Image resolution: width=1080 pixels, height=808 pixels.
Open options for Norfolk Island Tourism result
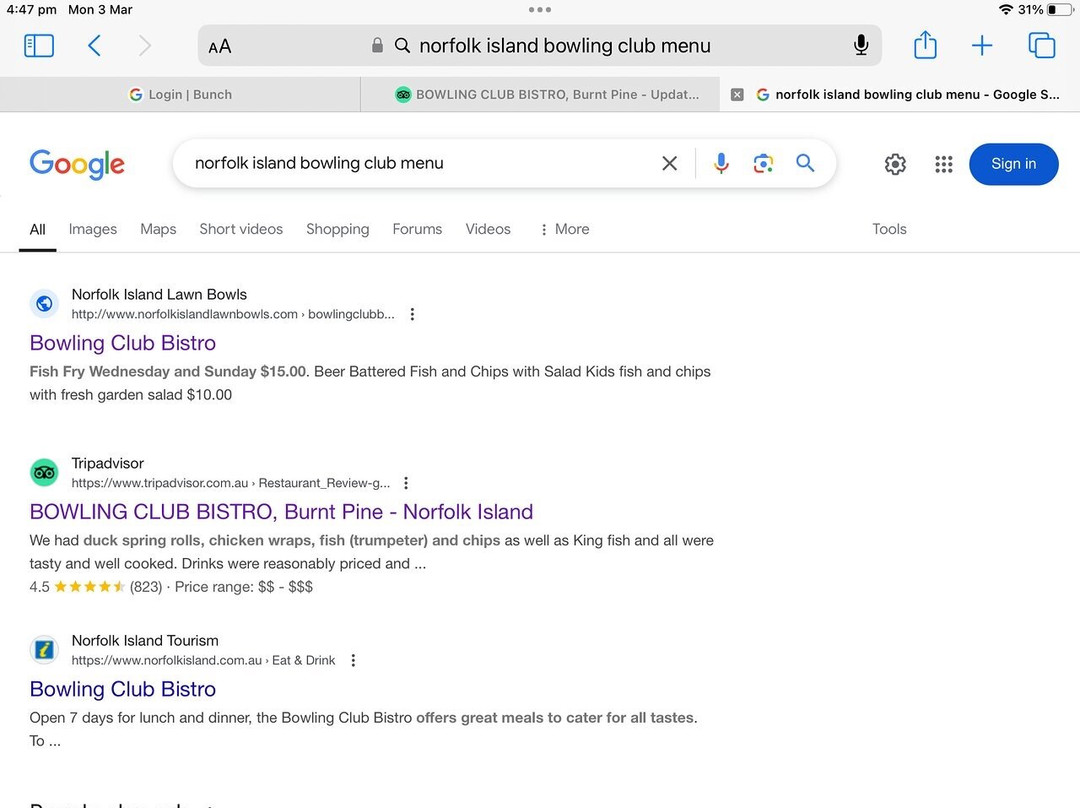(353, 661)
